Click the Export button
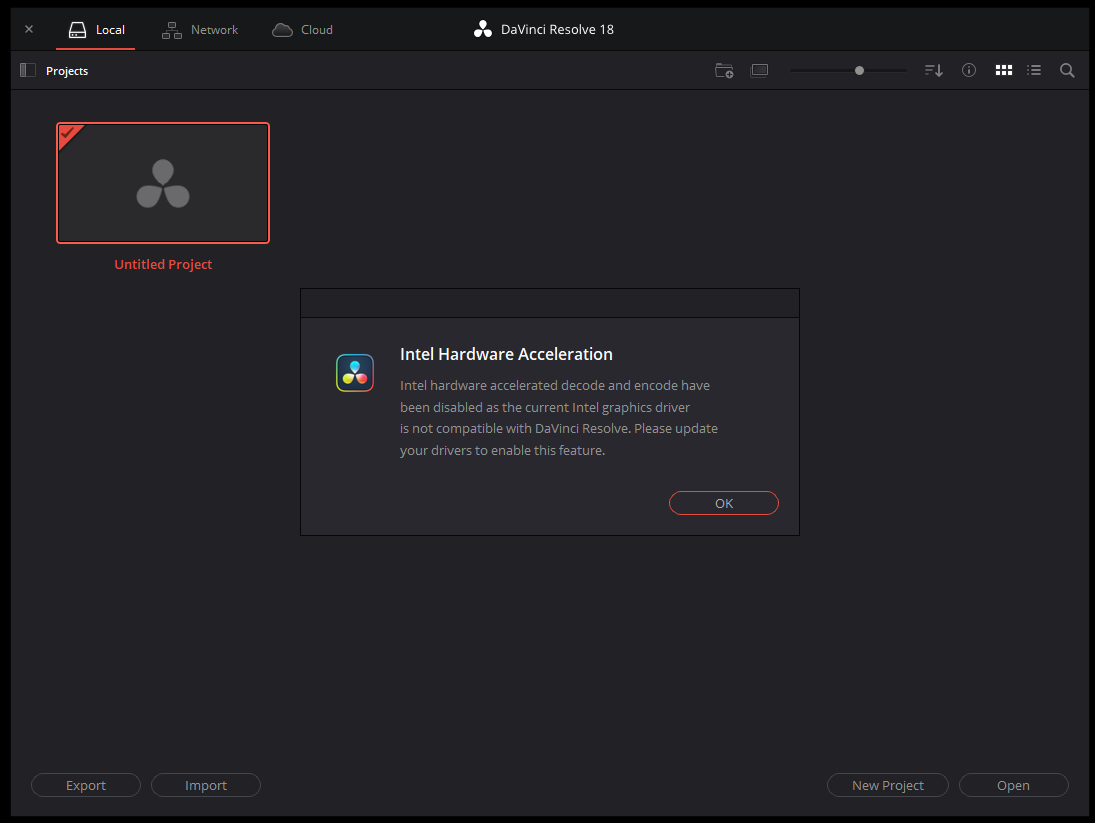This screenshot has height=823, width=1095. pyautogui.click(x=86, y=785)
